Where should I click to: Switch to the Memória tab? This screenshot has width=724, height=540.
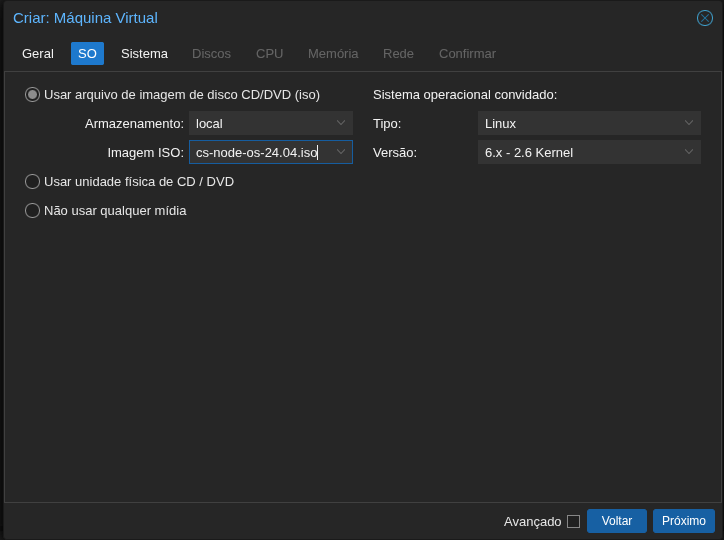coord(333,54)
